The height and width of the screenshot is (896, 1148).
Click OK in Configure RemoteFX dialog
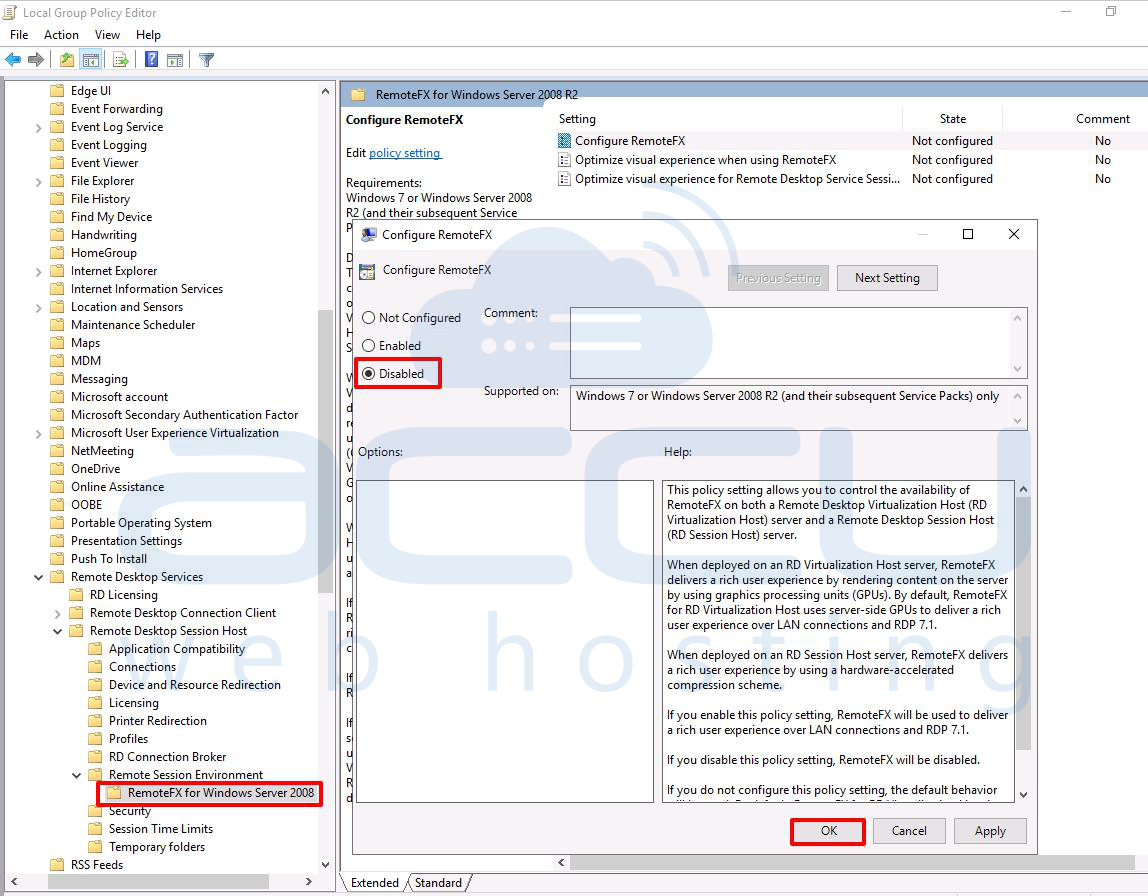point(828,831)
